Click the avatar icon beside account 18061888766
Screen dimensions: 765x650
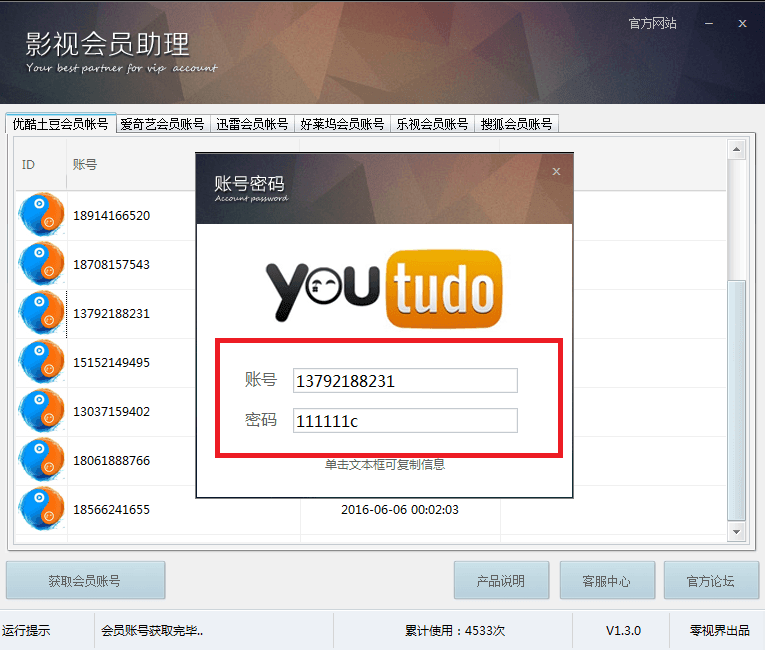pos(41,460)
